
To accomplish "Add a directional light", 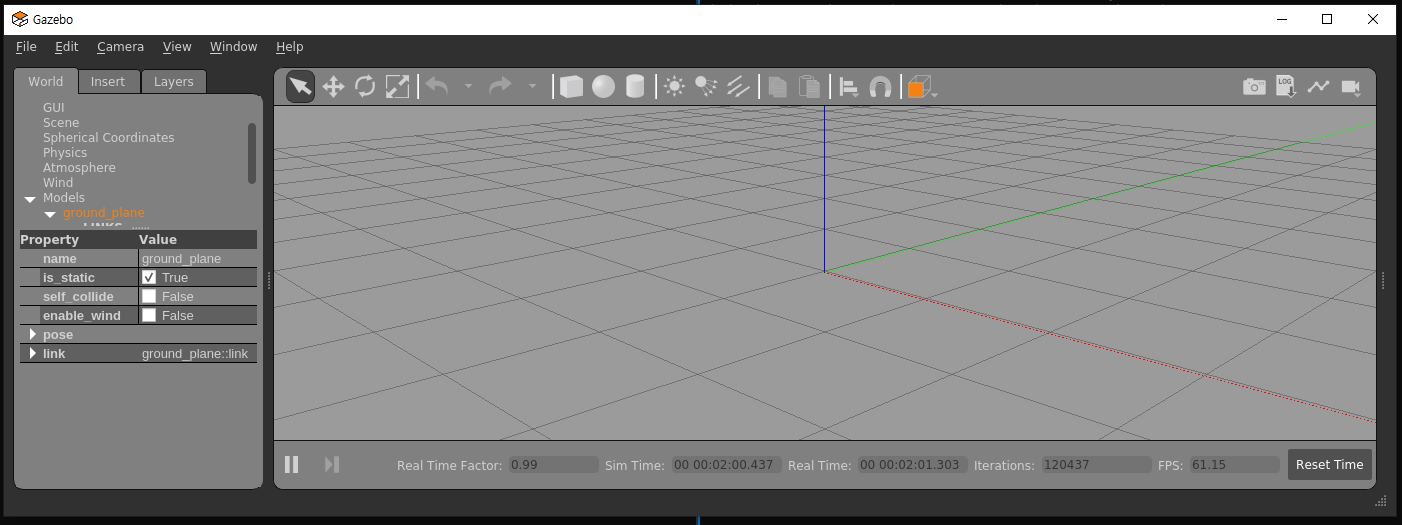I will coord(738,87).
